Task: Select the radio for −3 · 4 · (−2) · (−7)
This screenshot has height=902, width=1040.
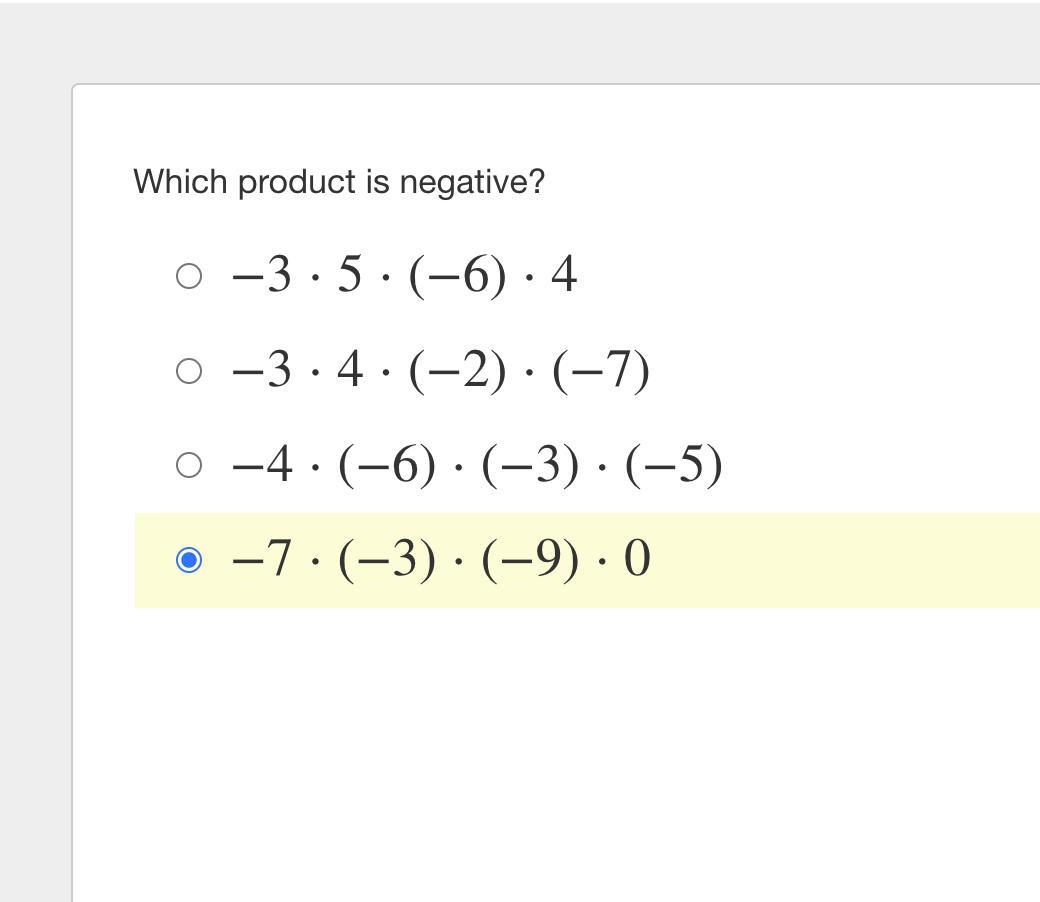Action: (x=189, y=371)
